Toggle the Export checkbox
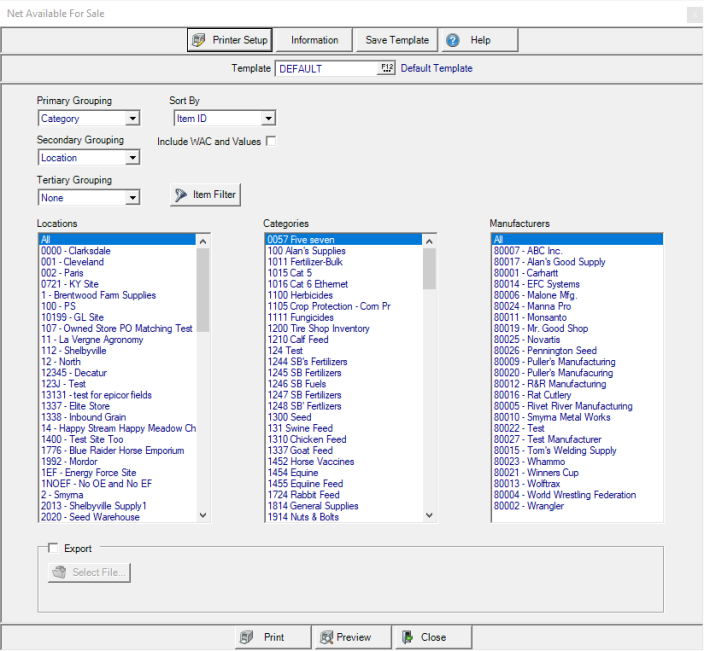 tap(53, 548)
